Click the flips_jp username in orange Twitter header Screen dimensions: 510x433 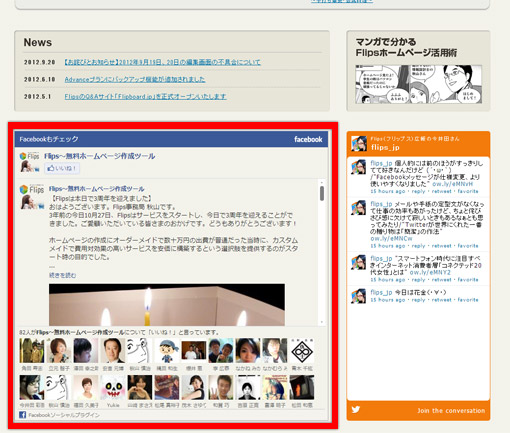(385, 147)
